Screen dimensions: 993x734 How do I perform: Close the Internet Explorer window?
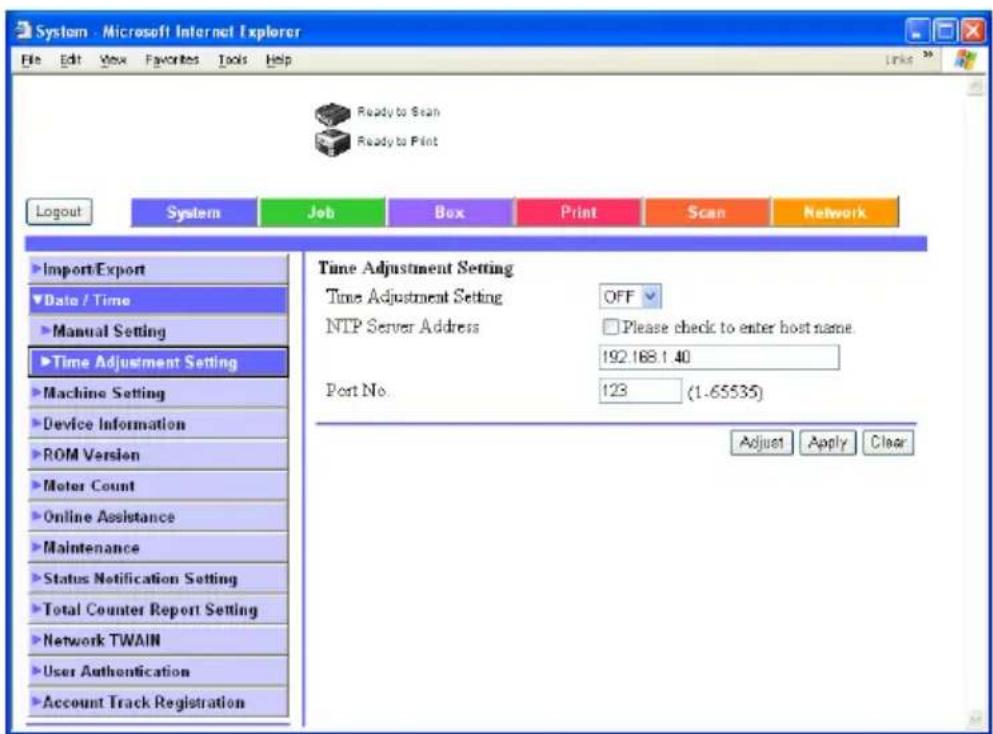coord(973,31)
